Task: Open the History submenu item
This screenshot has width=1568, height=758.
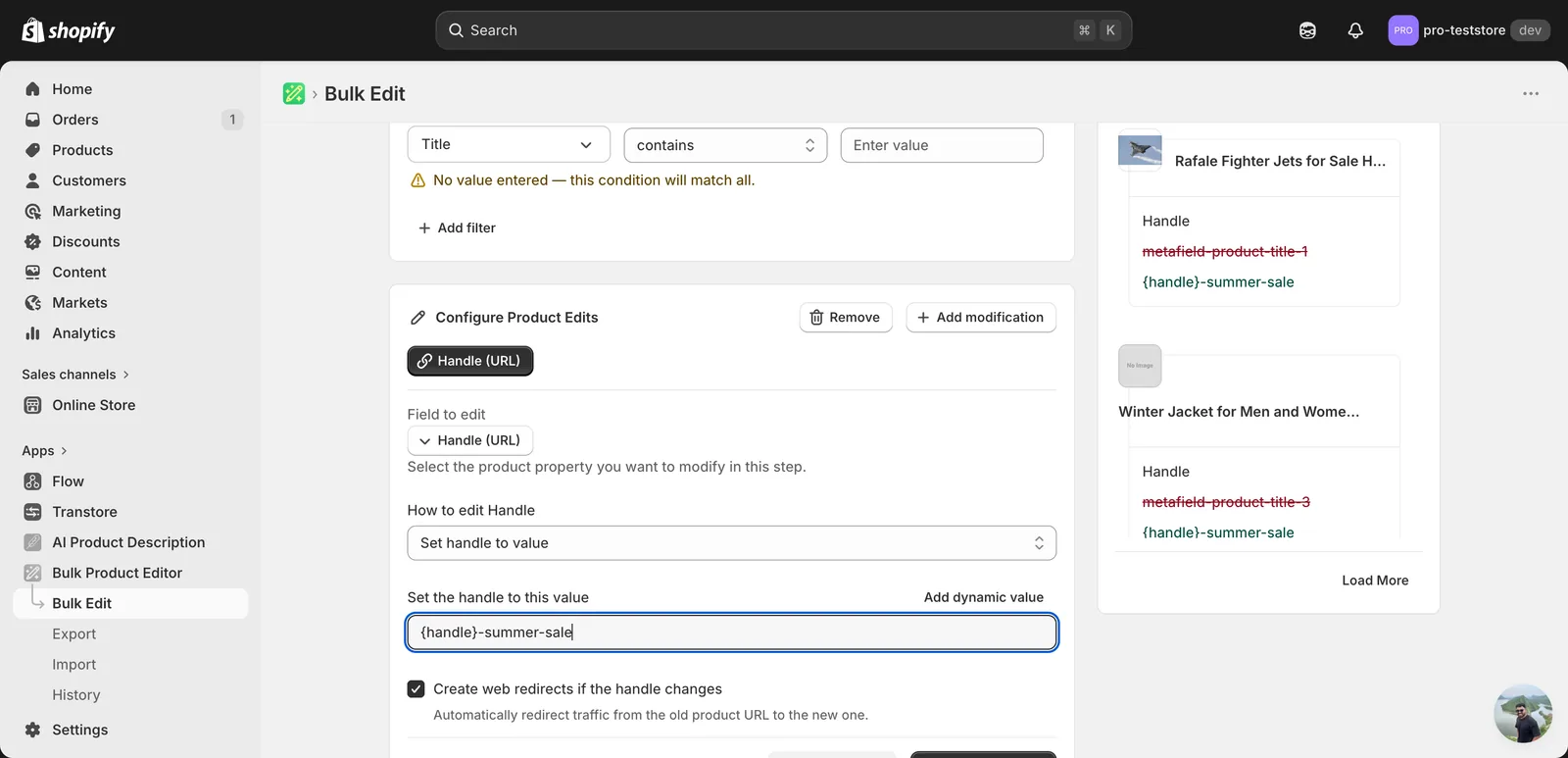Action: pyautogui.click(x=76, y=695)
